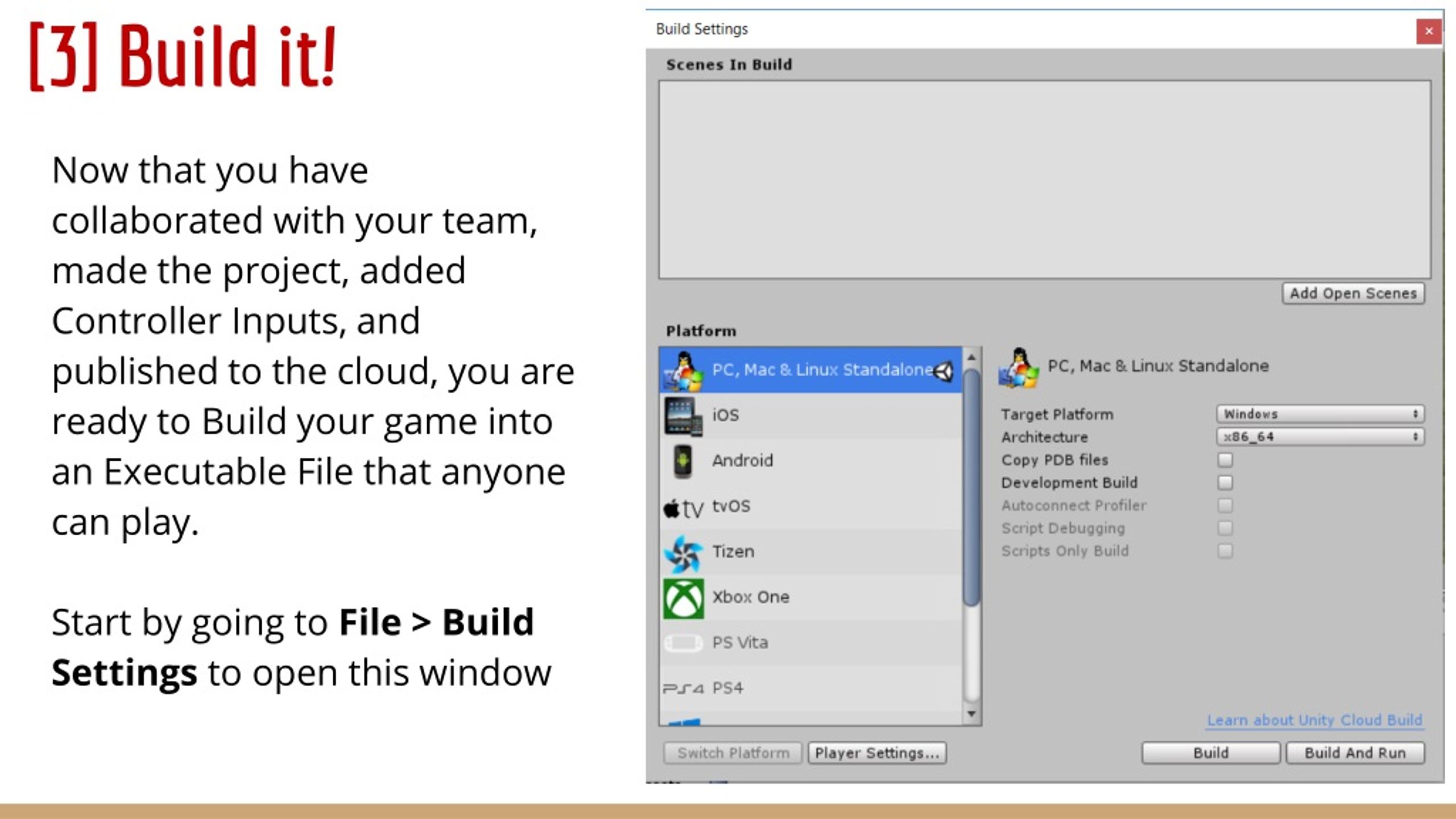Click the Scenes In Build heading
This screenshot has height=819, width=1456.
pyautogui.click(x=729, y=65)
